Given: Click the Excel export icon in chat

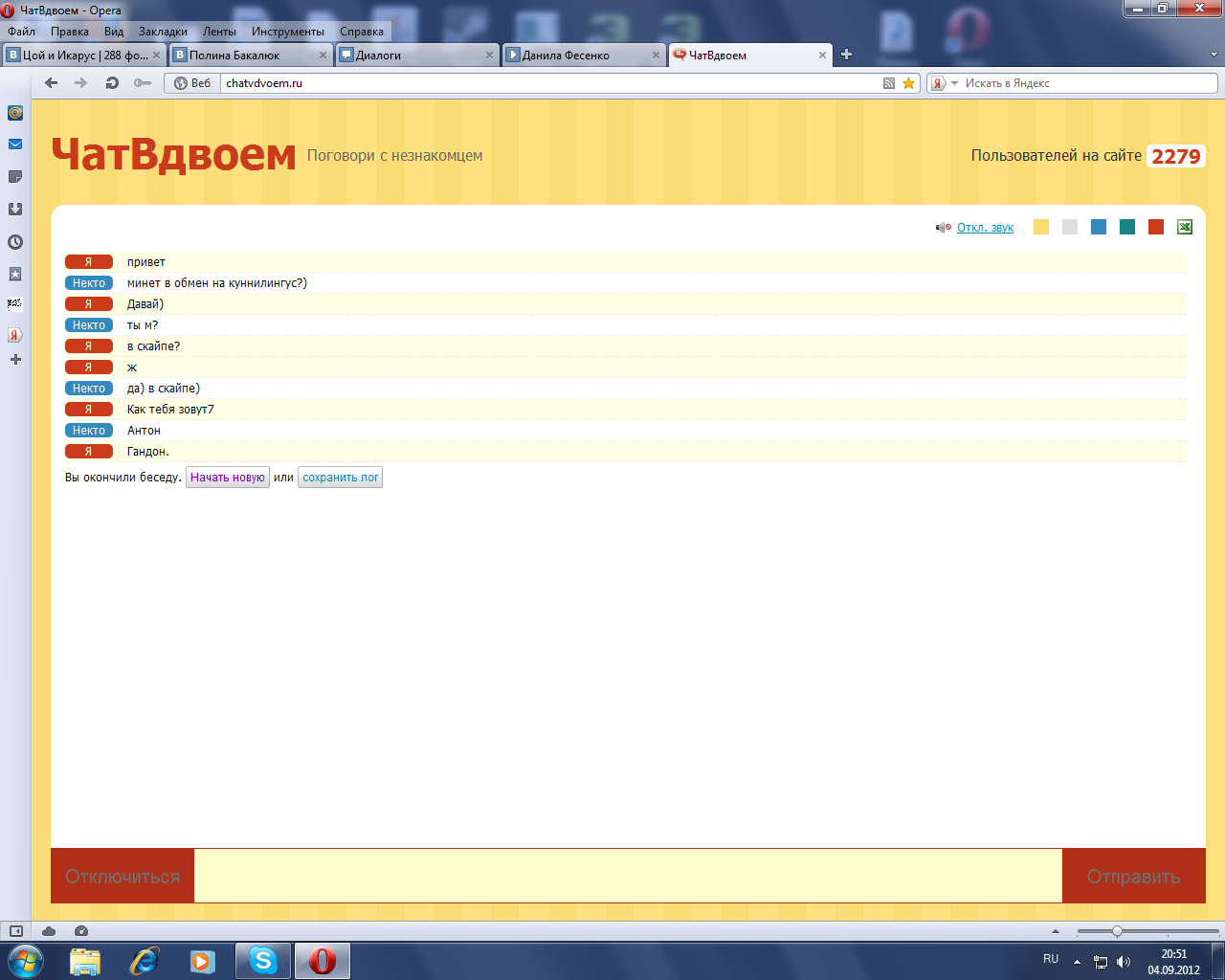Looking at the screenshot, I should 1185,227.
